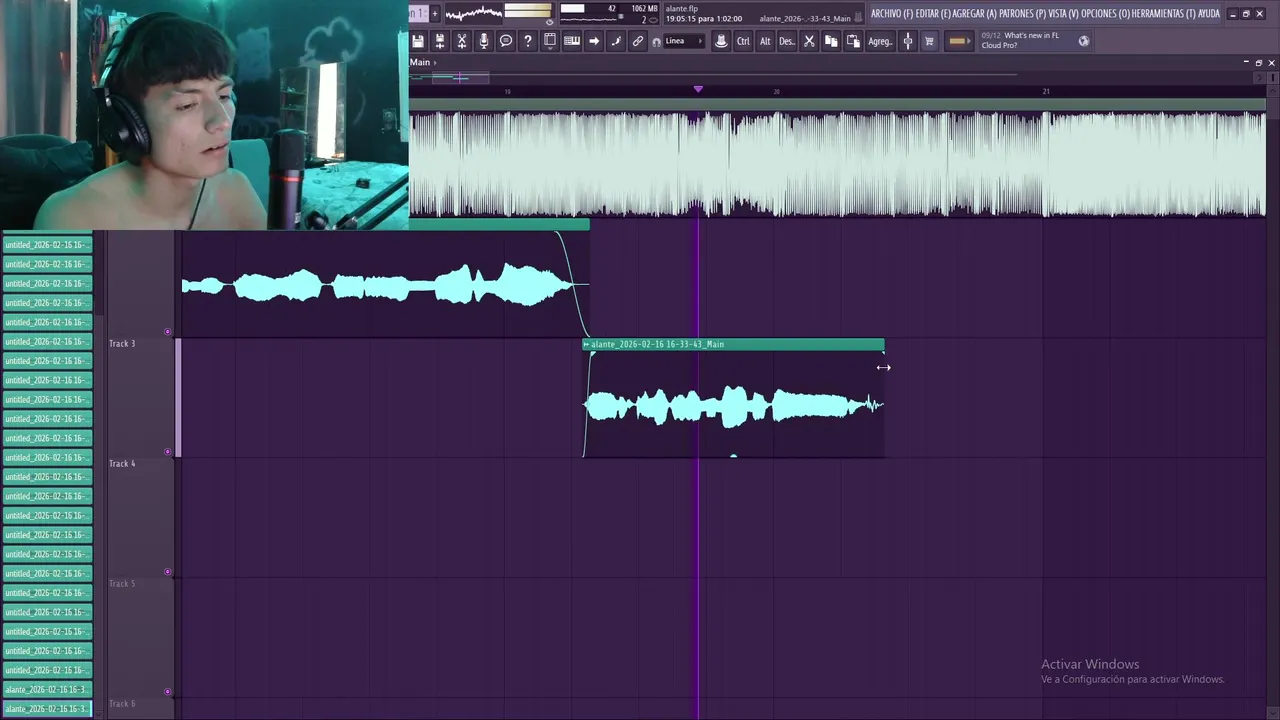Toggle the Ctrl modifier button
This screenshot has width=1280, height=720.
coord(743,41)
